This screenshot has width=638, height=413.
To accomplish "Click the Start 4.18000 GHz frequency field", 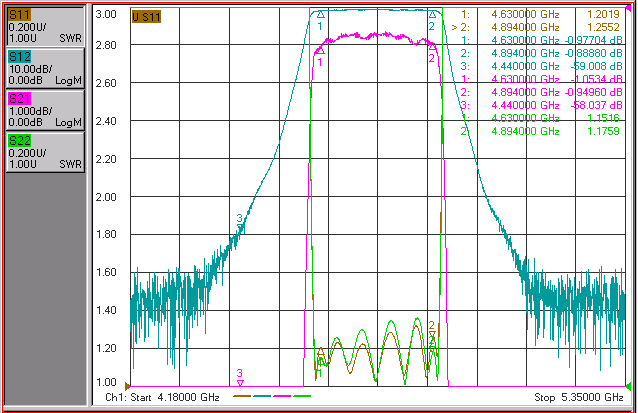I will (162, 397).
